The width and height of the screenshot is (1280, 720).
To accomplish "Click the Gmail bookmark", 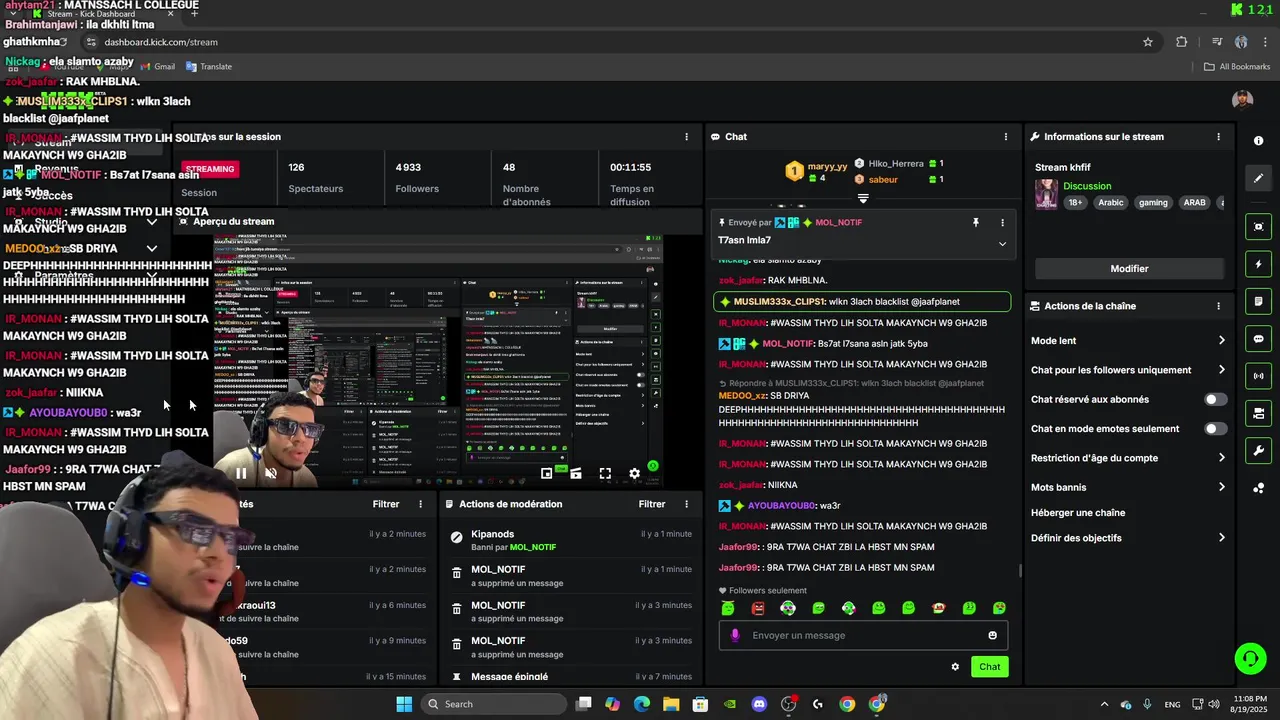I will tap(158, 67).
